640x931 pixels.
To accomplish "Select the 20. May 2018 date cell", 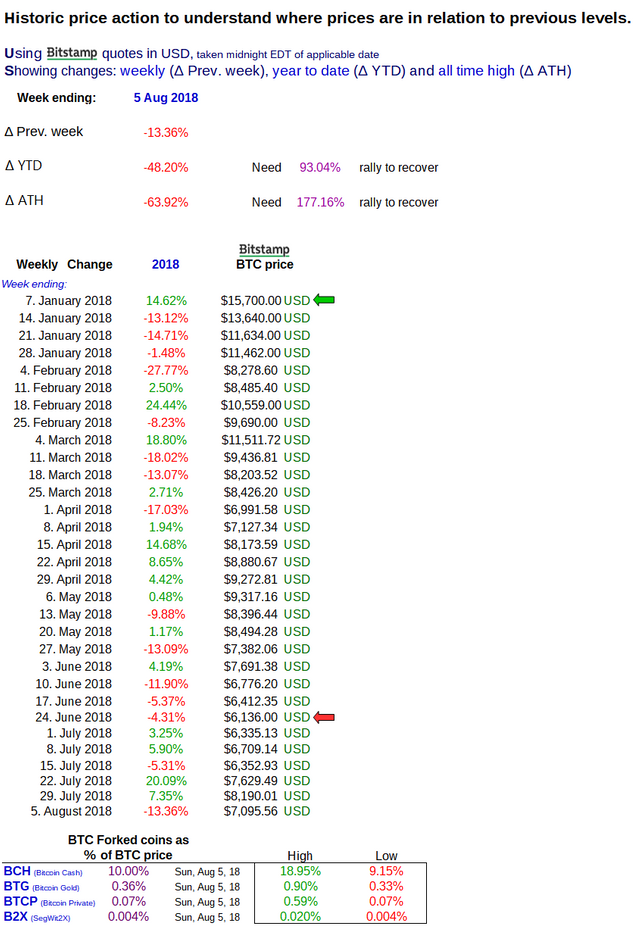I will tap(75, 631).
